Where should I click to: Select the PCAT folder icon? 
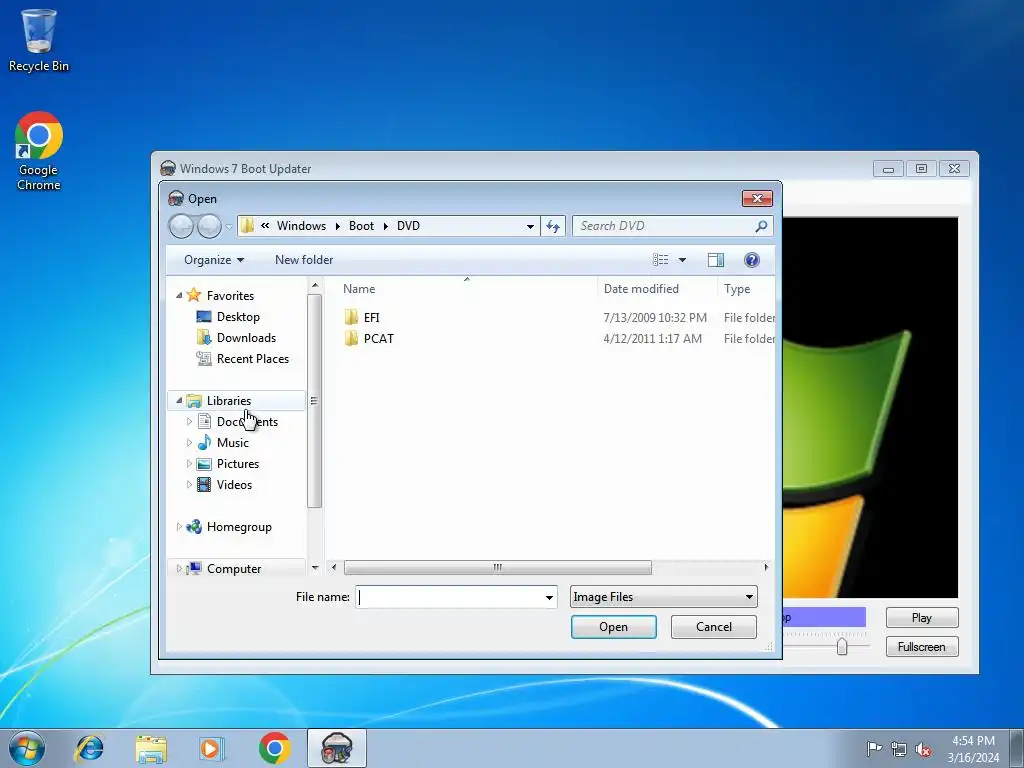351,338
